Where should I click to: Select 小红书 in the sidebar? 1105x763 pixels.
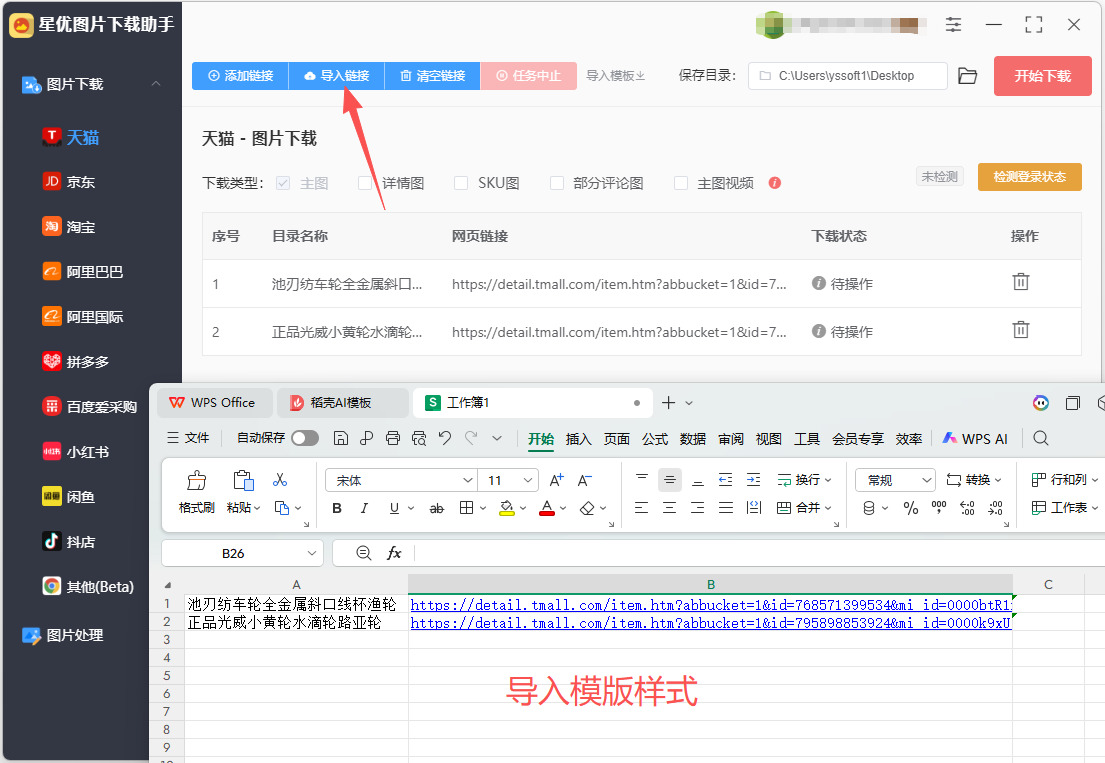[x=75, y=452]
